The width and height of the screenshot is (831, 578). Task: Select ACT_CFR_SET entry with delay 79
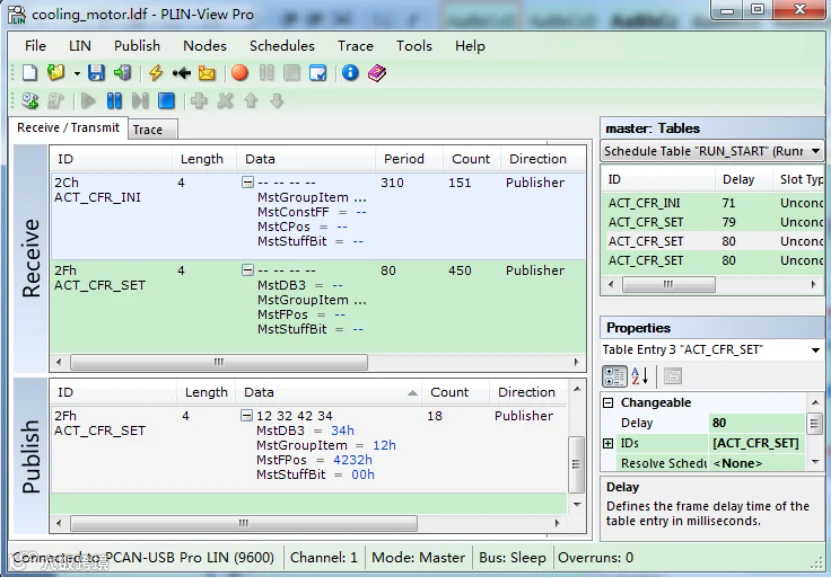tap(712, 223)
